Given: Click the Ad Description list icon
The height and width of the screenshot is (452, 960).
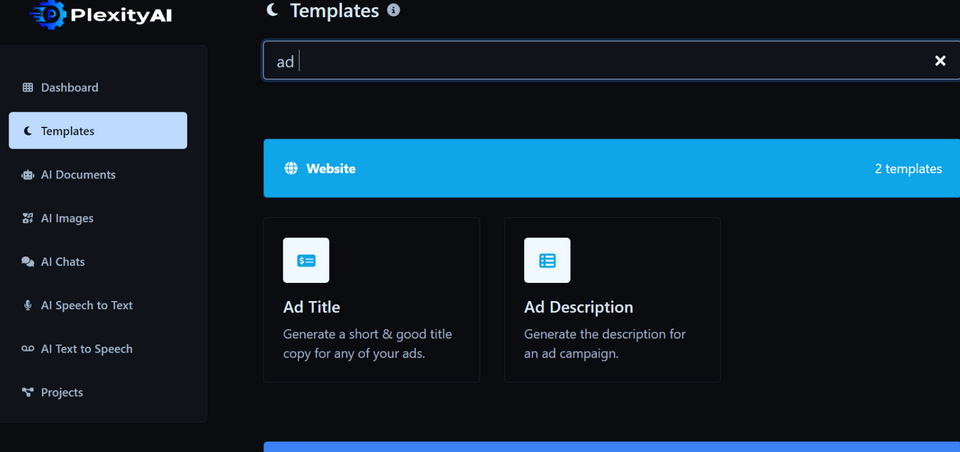Looking at the screenshot, I should (x=547, y=260).
